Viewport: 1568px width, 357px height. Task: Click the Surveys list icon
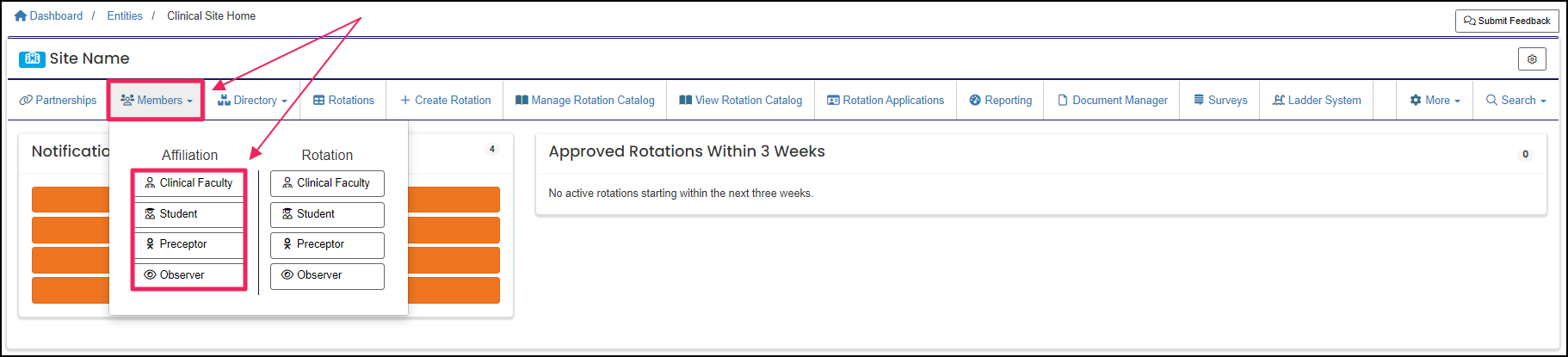point(1199,100)
